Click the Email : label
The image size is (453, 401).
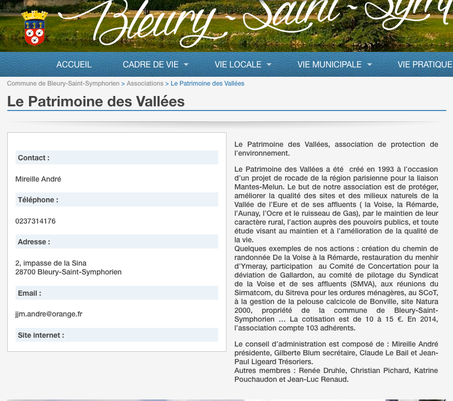[30, 293]
